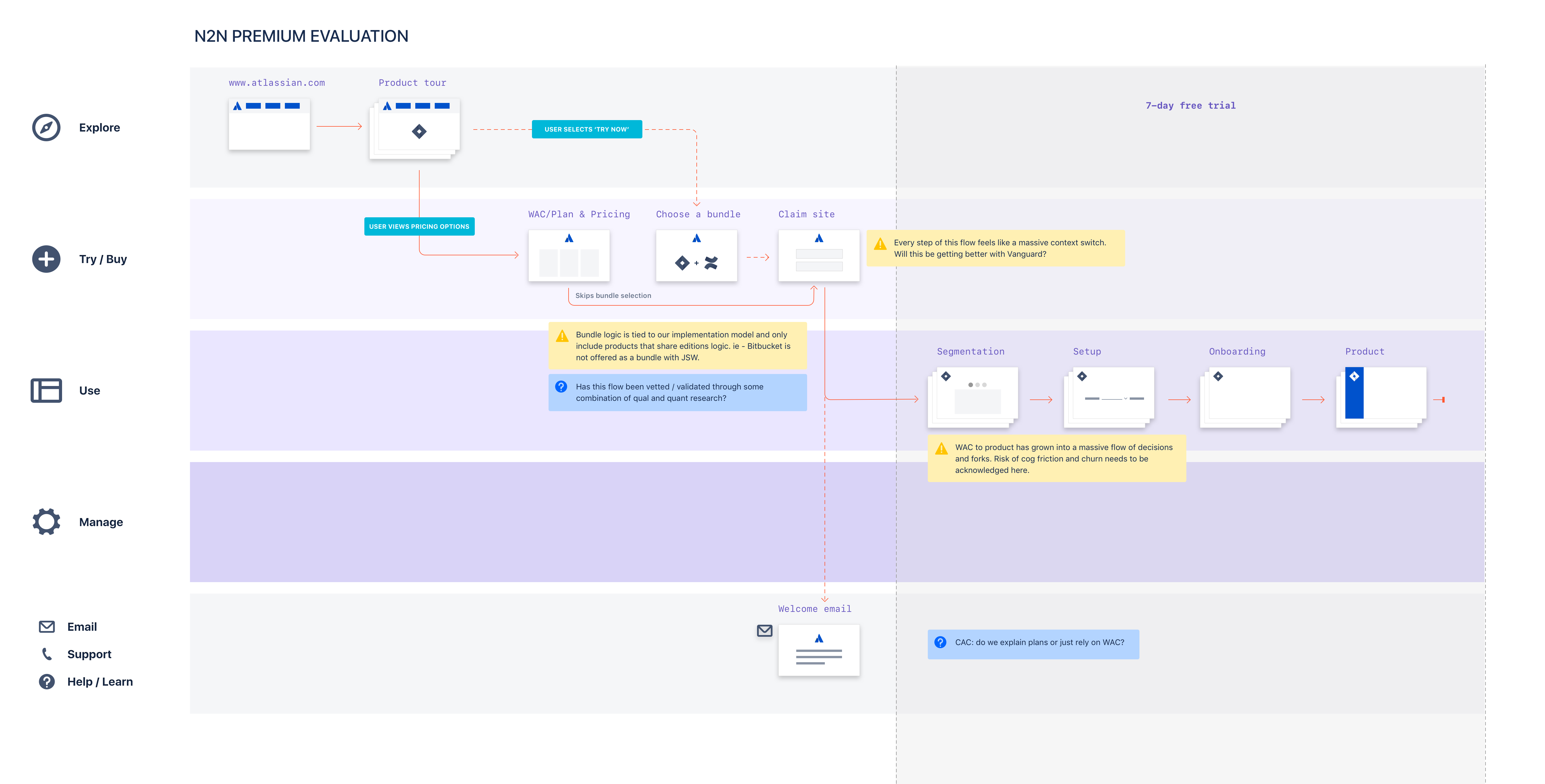This screenshot has width=1545, height=784.
Task: Click the 'Help / Learn' legend label
Action: 100,682
